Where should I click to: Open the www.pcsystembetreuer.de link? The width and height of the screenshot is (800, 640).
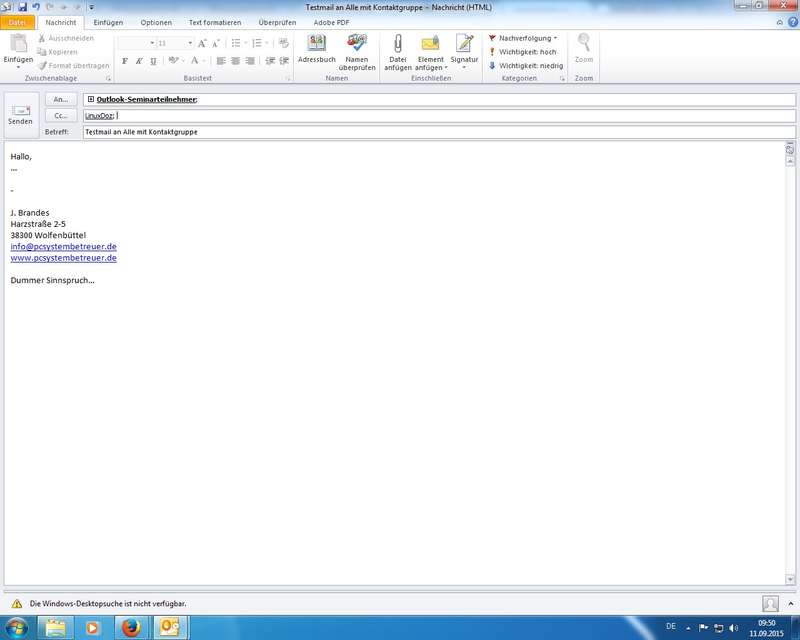pos(63,258)
